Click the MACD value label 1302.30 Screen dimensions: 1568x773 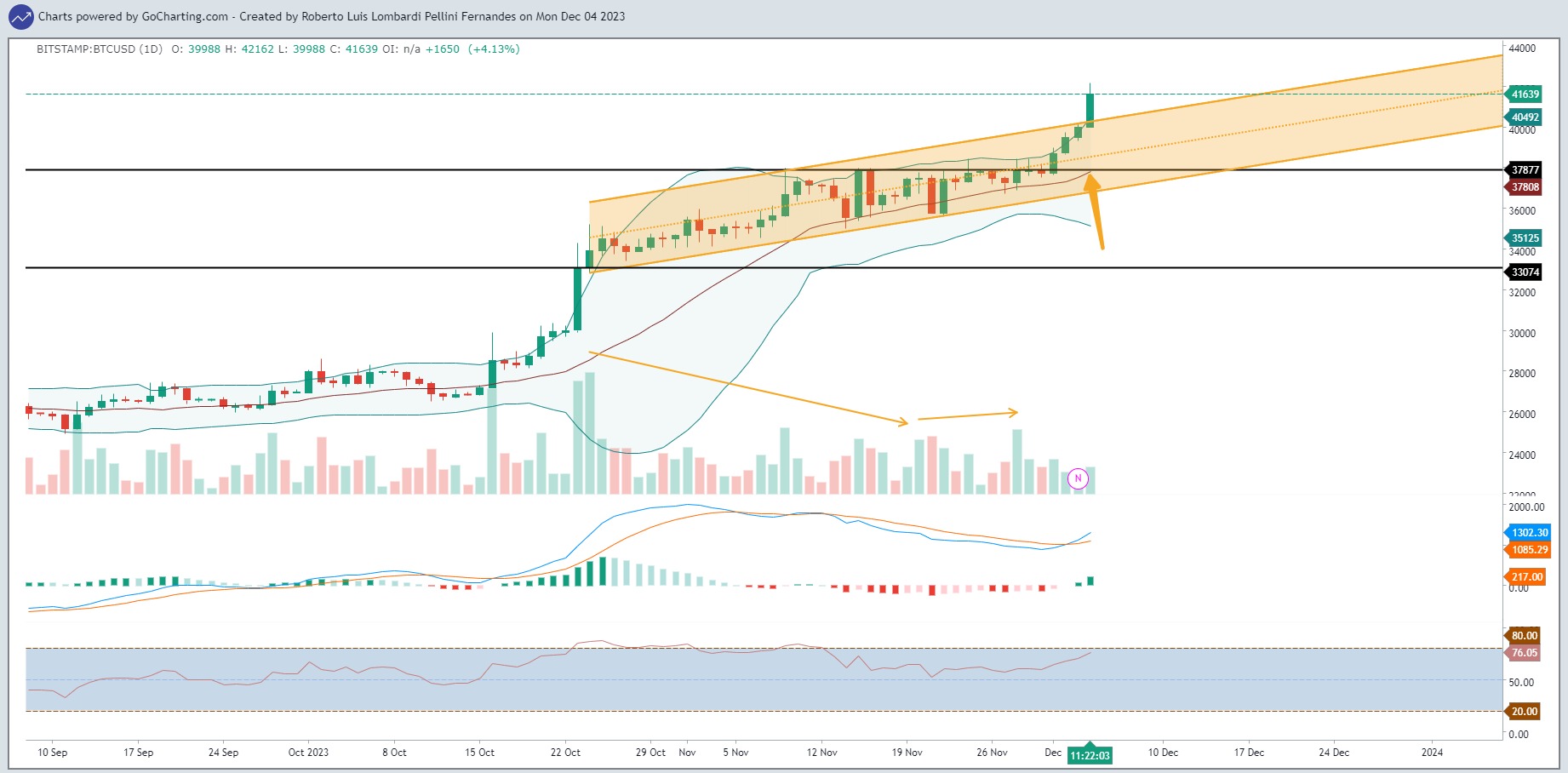click(1529, 533)
